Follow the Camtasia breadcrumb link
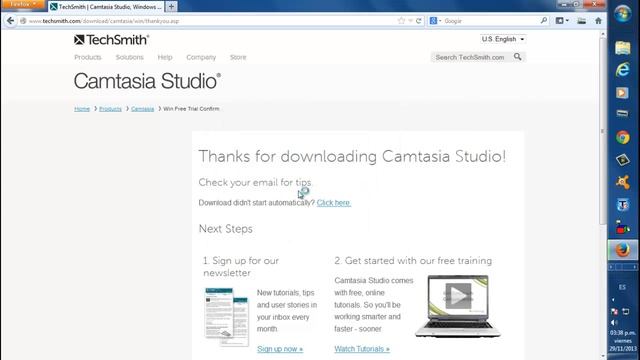Viewport: 640px width, 360px height. coord(142,109)
